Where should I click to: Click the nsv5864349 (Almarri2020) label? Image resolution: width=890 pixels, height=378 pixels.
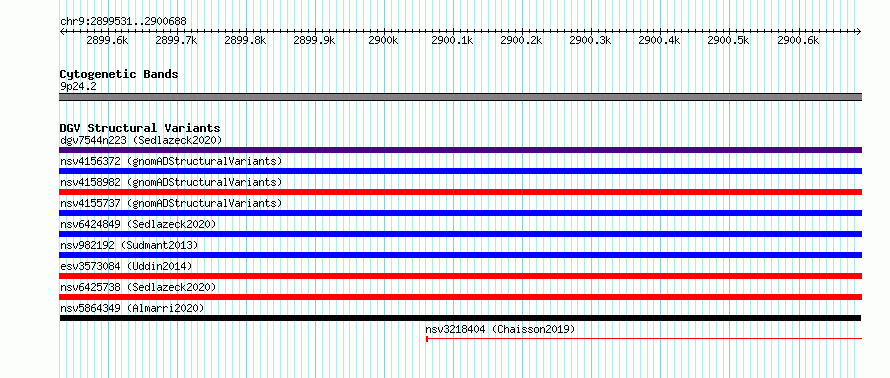pos(132,308)
